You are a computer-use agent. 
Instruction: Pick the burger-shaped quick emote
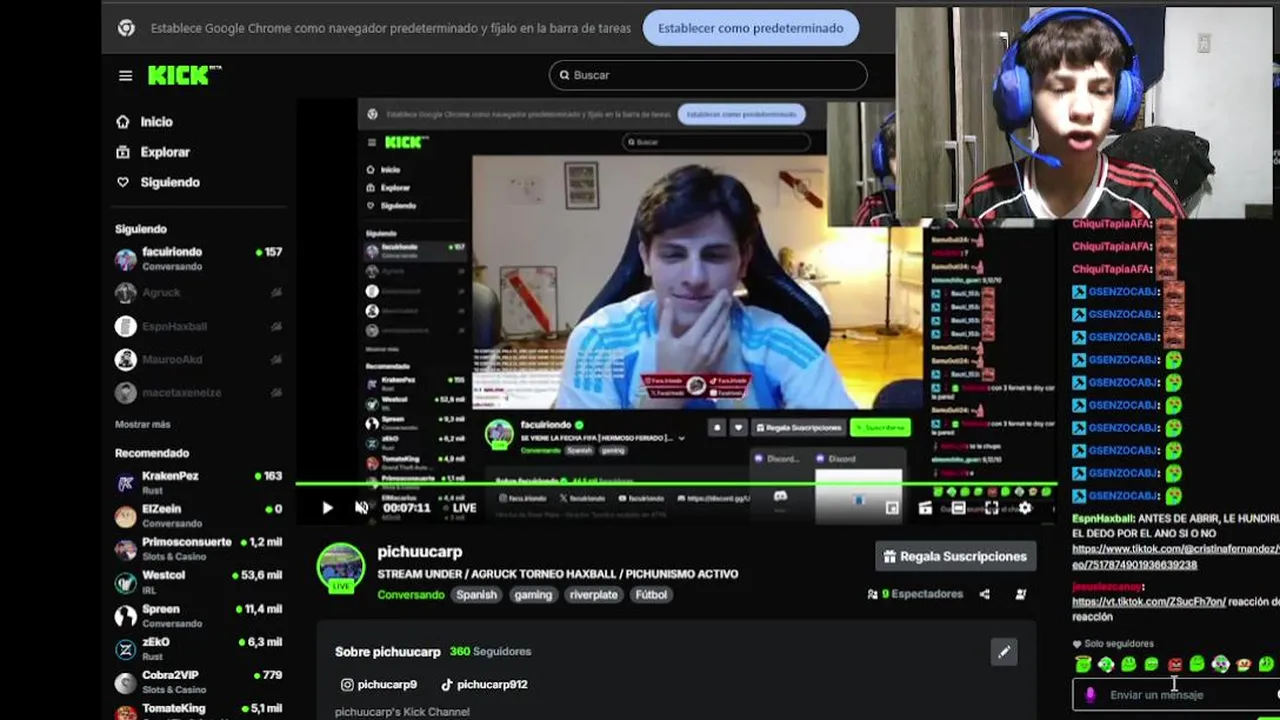tap(1243, 664)
